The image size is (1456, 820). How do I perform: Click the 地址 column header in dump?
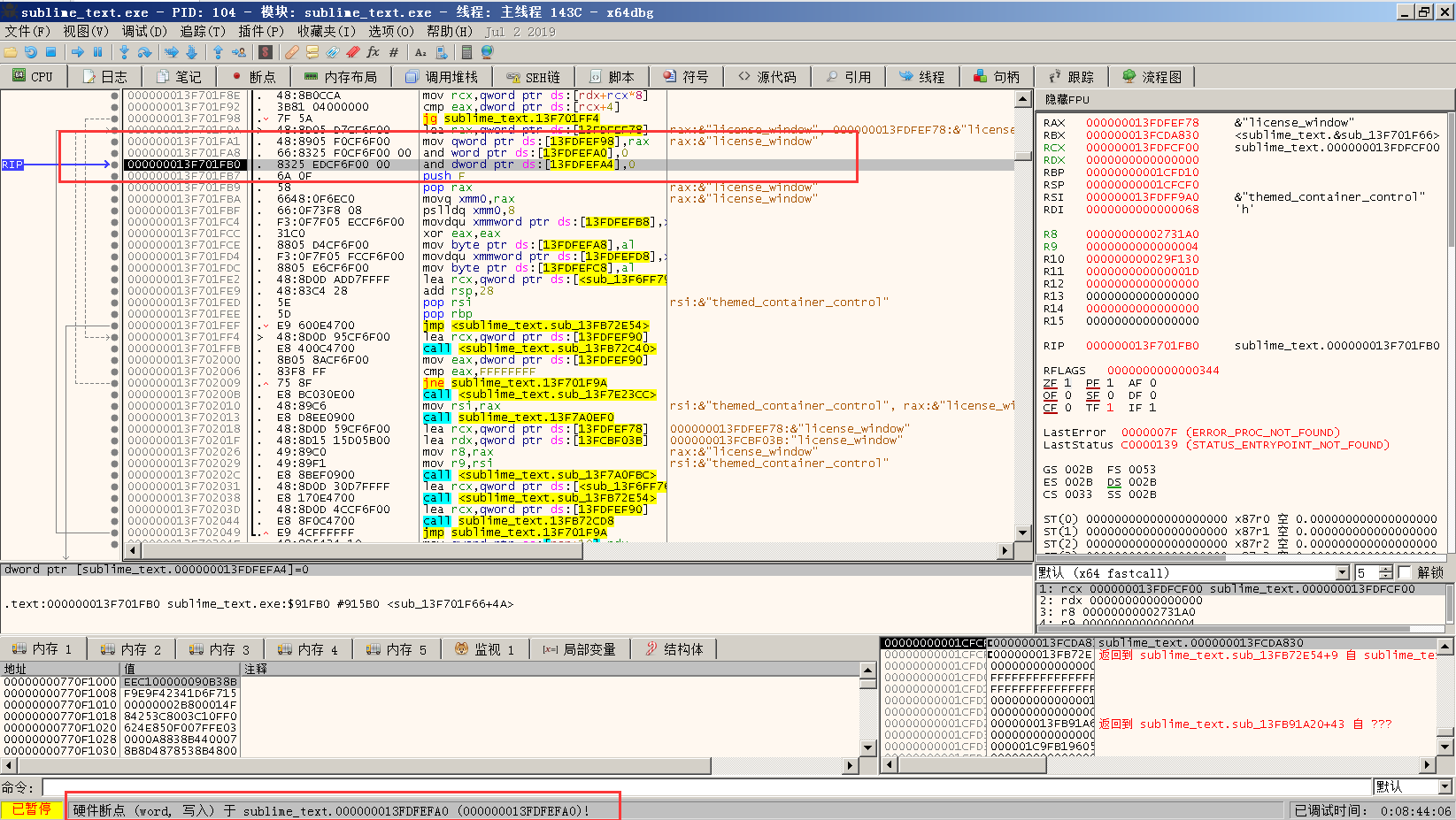(x=60, y=669)
